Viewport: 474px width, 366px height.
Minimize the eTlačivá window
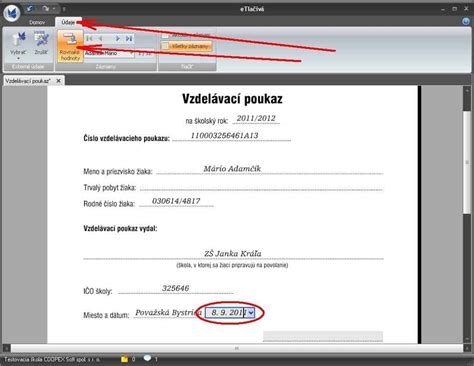[443, 9]
